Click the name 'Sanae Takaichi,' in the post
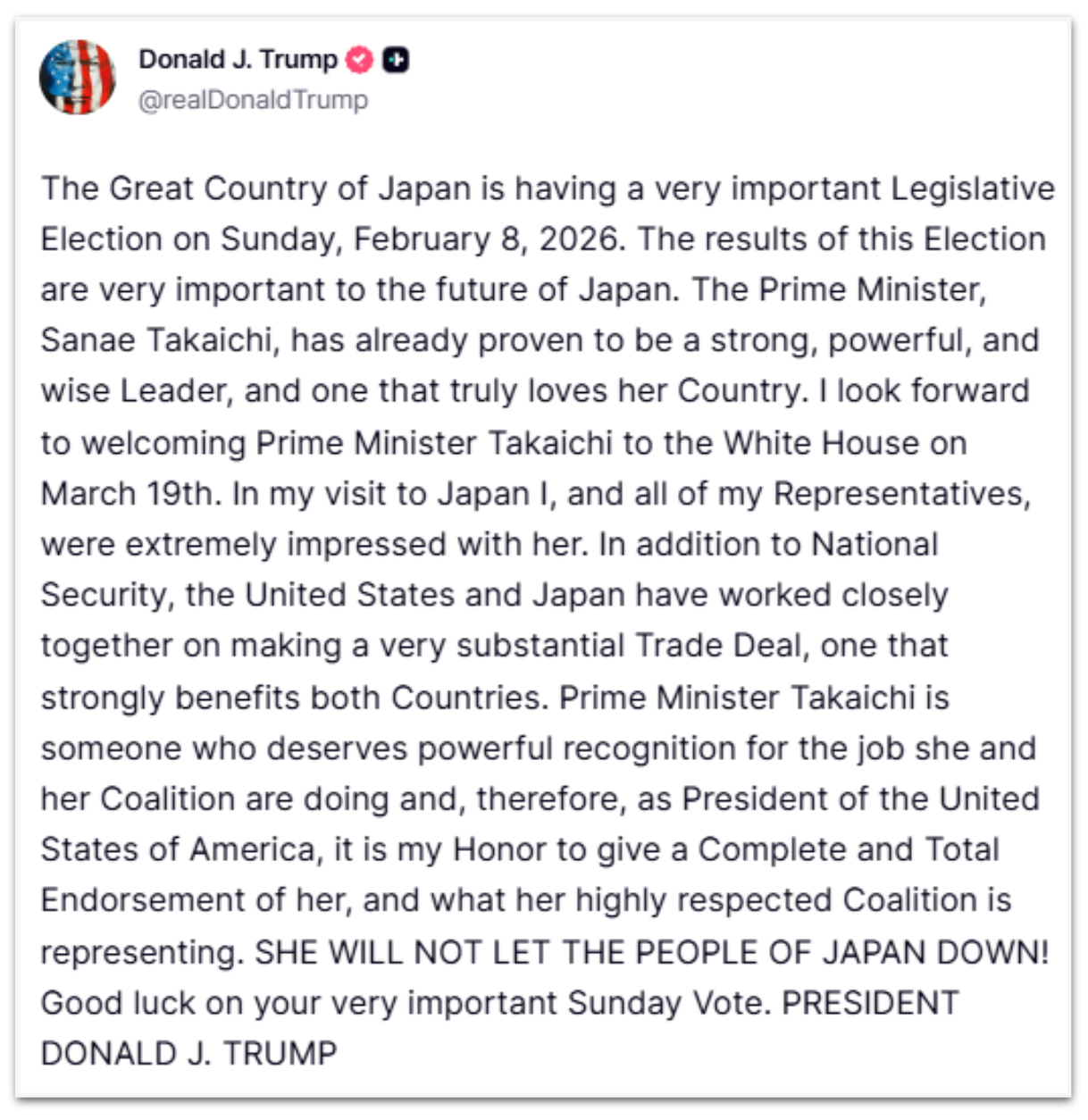The width and height of the screenshot is (1088, 1120). [156, 340]
